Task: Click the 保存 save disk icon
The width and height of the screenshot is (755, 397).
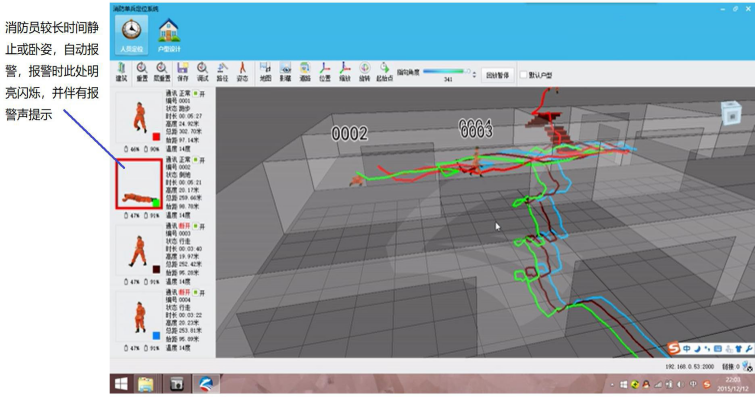Action: click(x=182, y=71)
